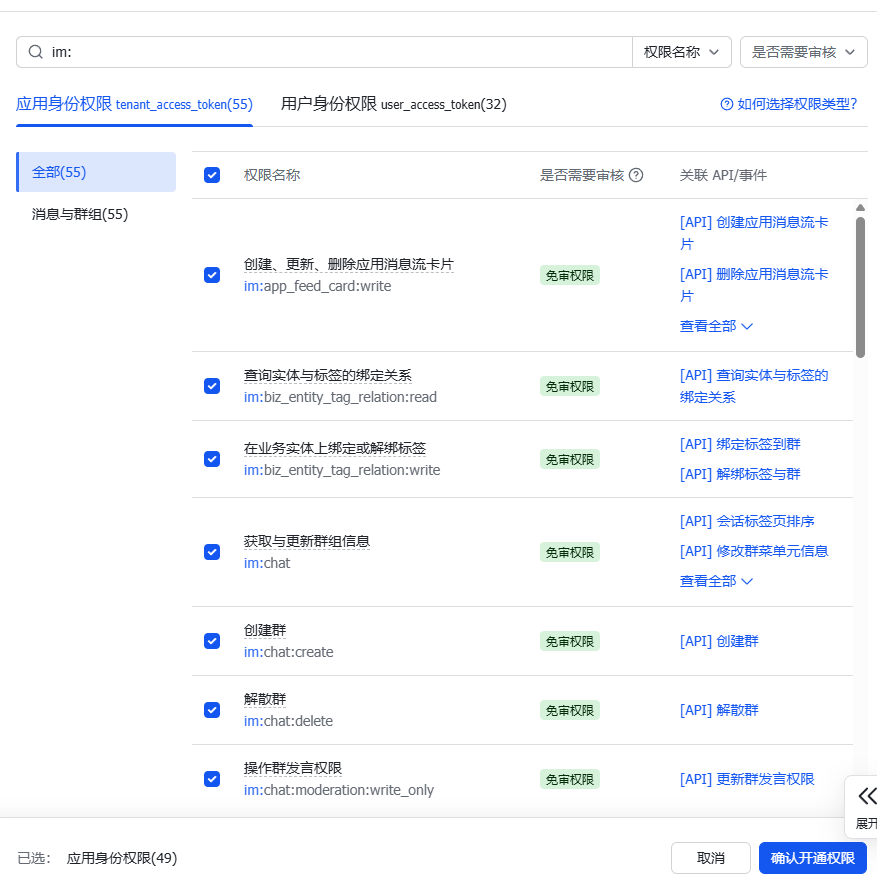Click the search magnifier icon

click(x=35, y=52)
